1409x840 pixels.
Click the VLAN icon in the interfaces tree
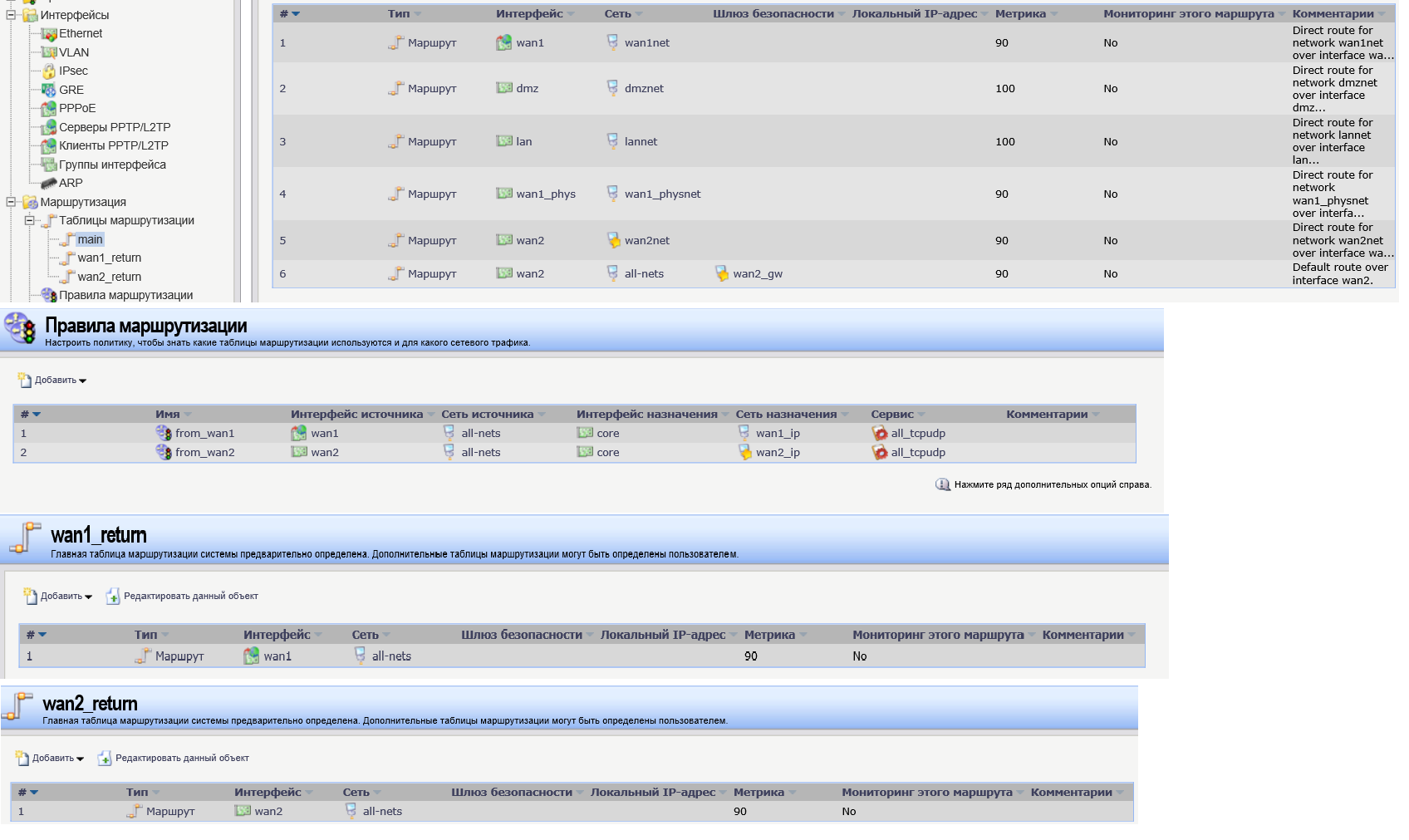[49, 52]
